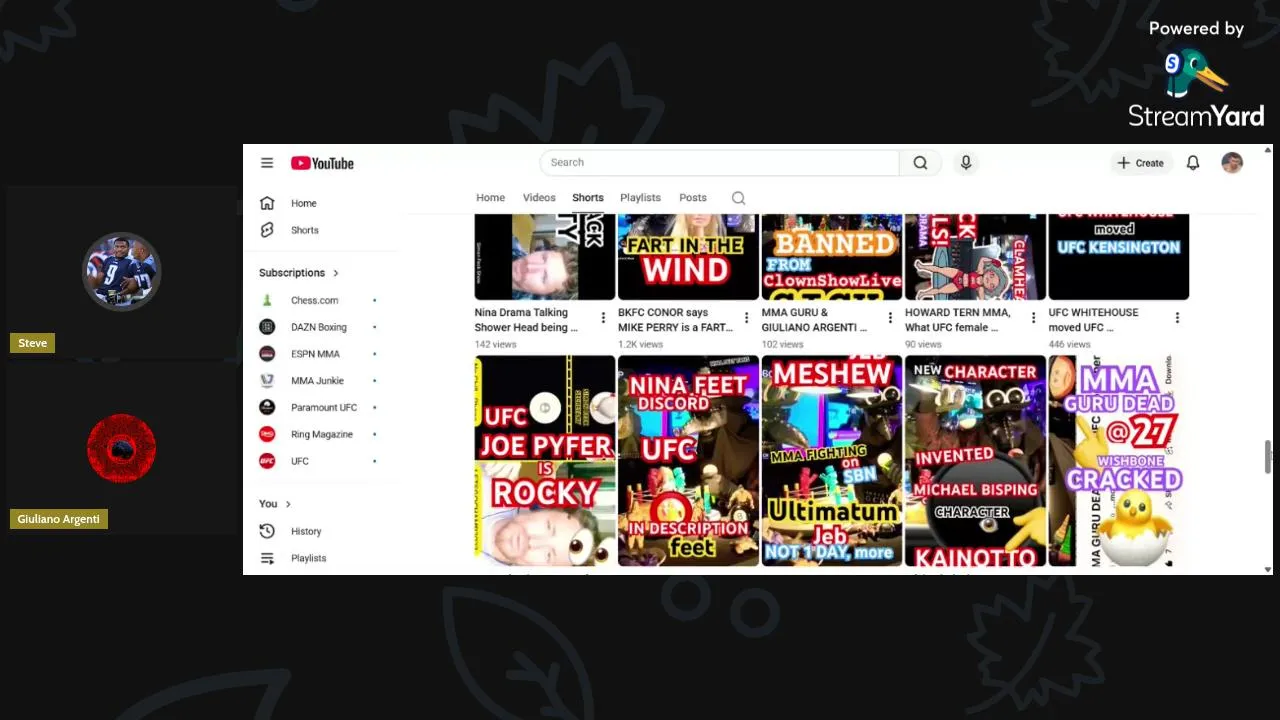This screenshot has height=720, width=1280.
Task: Open options for BKFC CONOR short
Action: (x=746, y=318)
